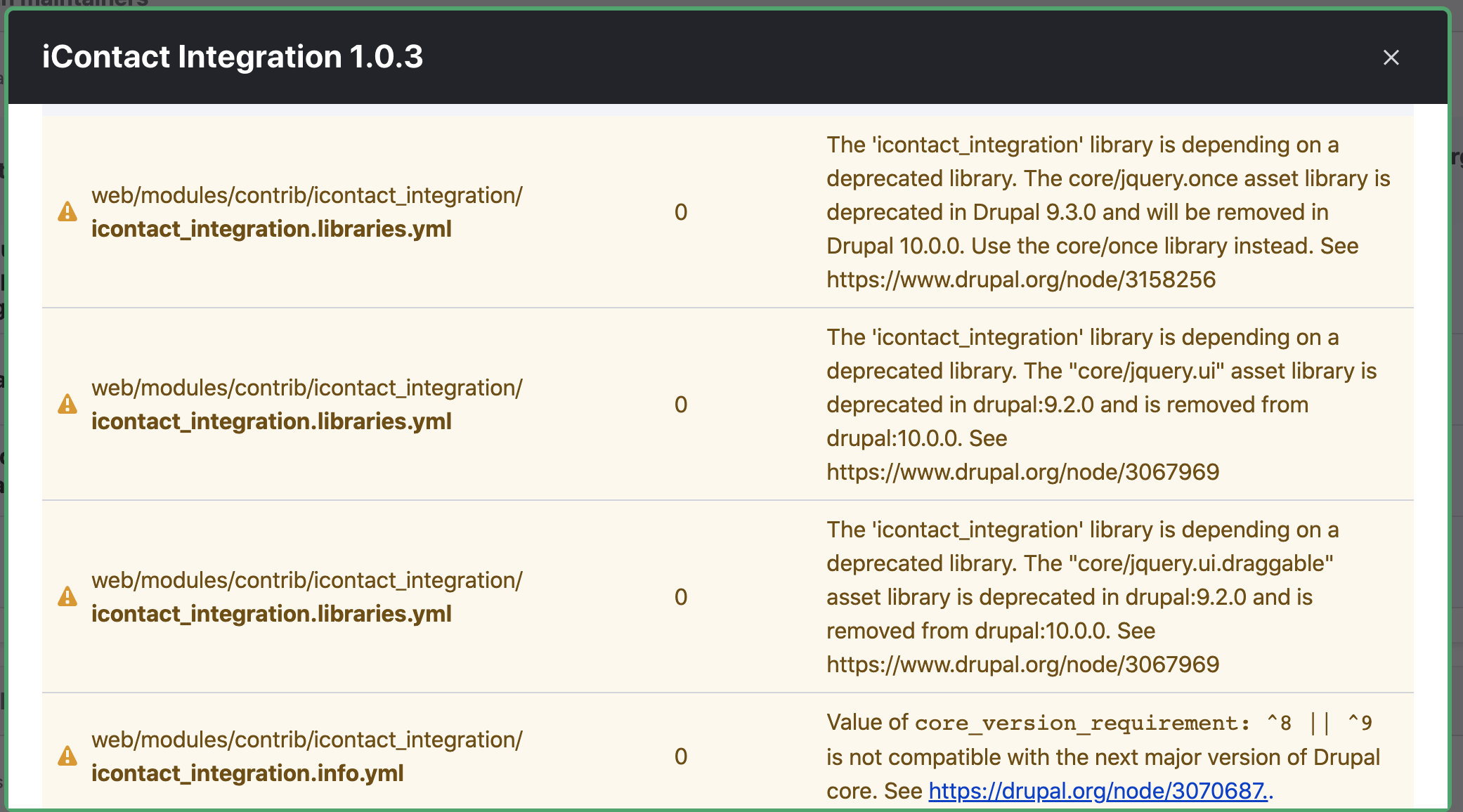
Task: Click the warning icon in the jquery.ui.draggable row
Action: point(67,596)
